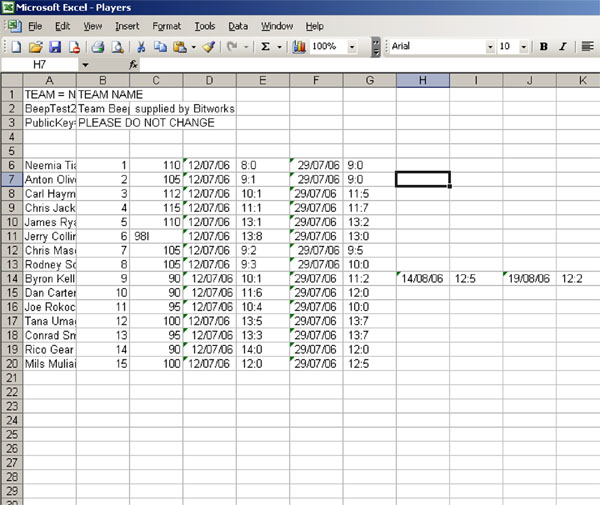Open the Arial font name dropdown
The width and height of the screenshot is (600, 505).
click(490, 47)
